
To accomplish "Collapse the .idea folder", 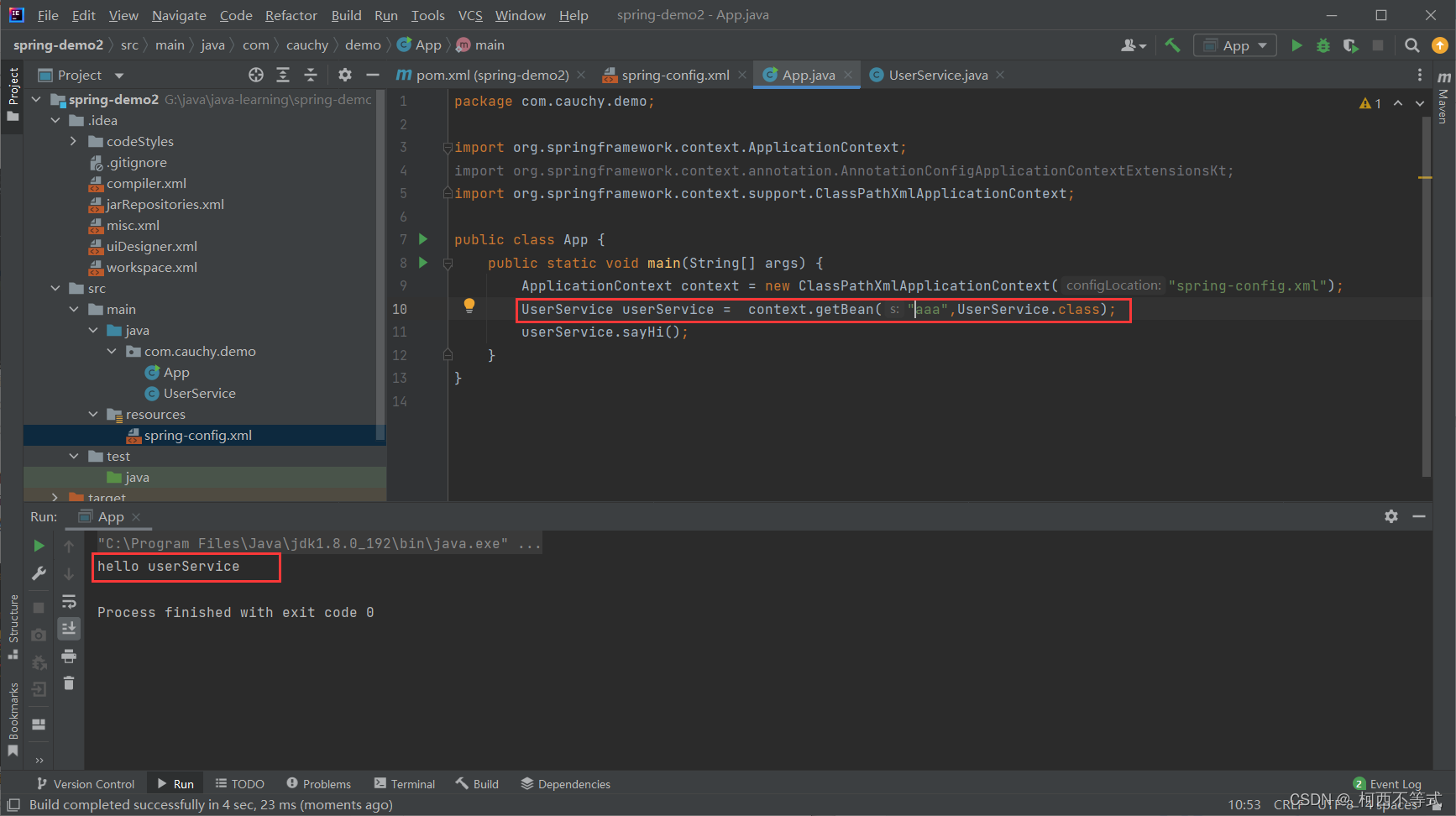I will (55, 120).
